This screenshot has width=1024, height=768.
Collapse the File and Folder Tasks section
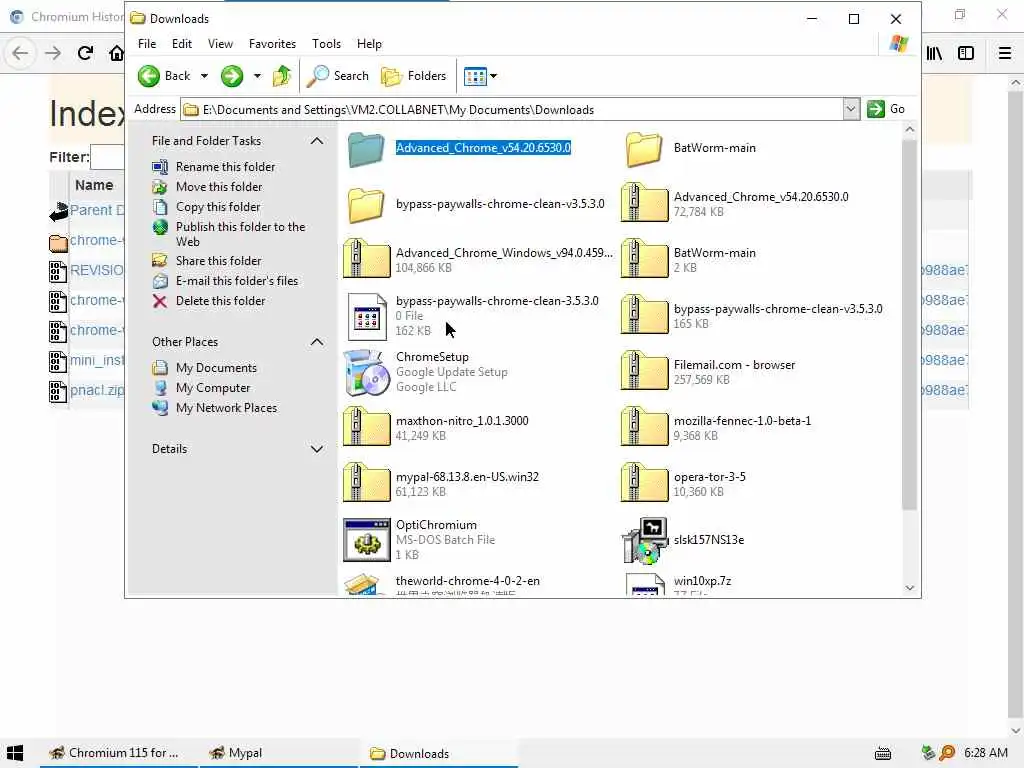317,141
